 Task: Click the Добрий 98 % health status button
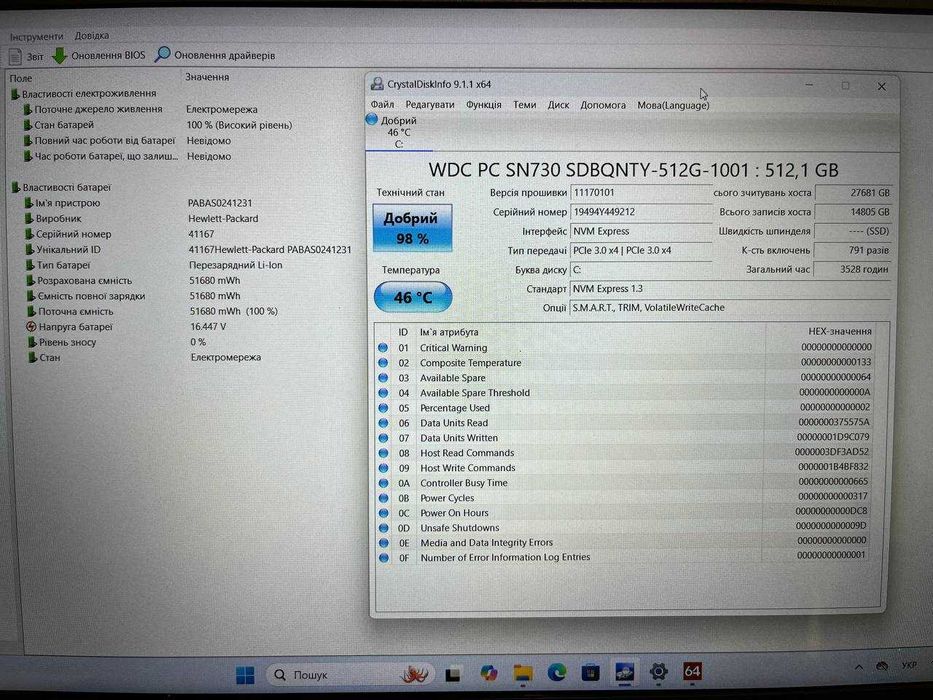pos(412,228)
